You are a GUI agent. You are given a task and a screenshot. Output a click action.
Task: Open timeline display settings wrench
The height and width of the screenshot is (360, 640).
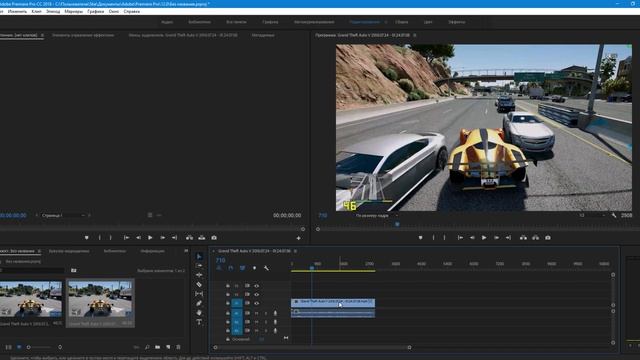266,268
